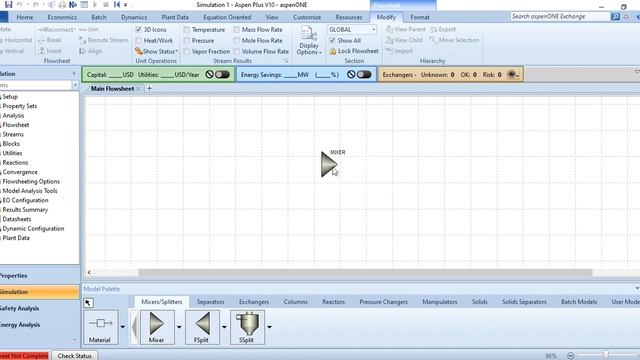Open the Convergence folder in the tree
The width and height of the screenshot is (640, 360).
(x=20, y=172)
